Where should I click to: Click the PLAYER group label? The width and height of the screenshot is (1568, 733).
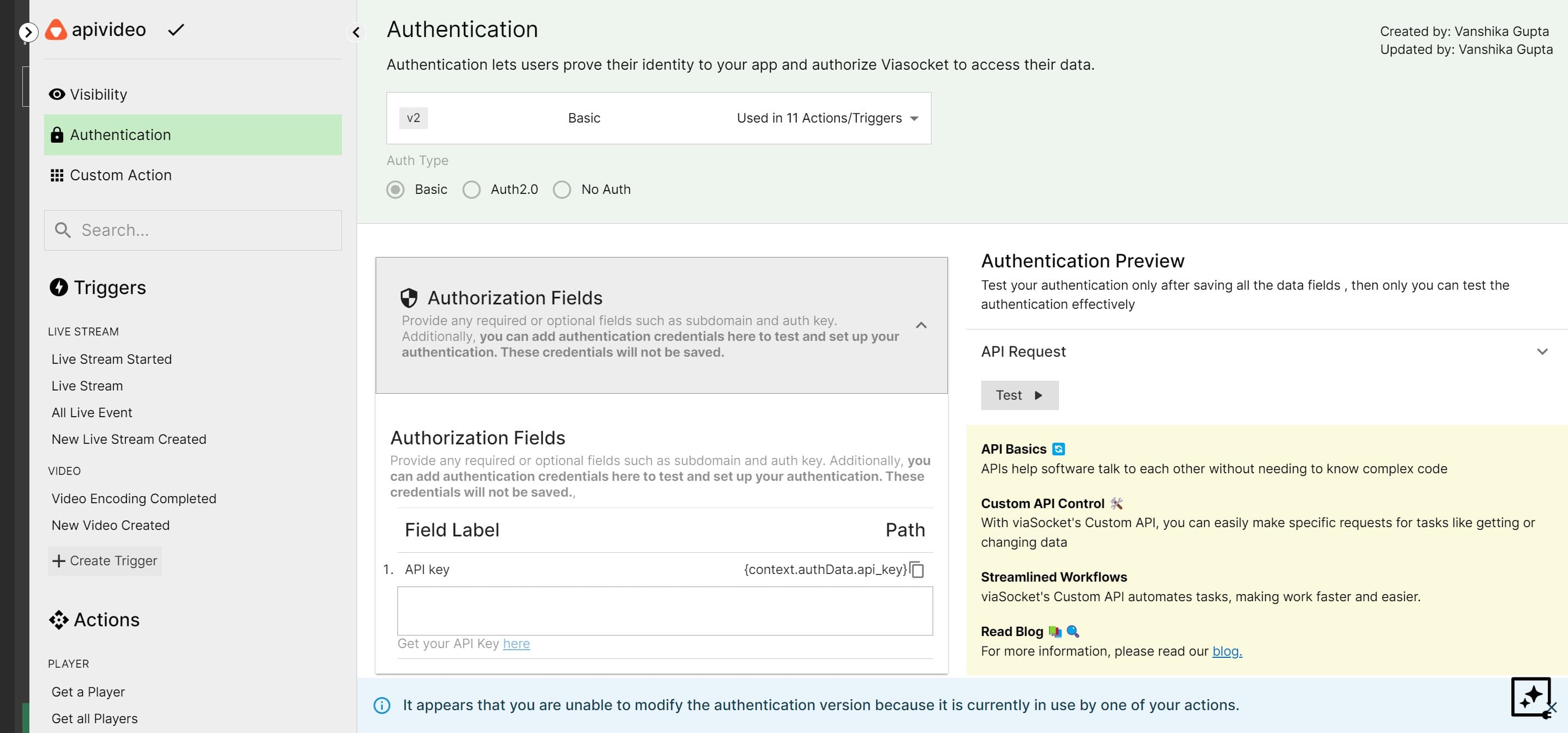[68, 664]
